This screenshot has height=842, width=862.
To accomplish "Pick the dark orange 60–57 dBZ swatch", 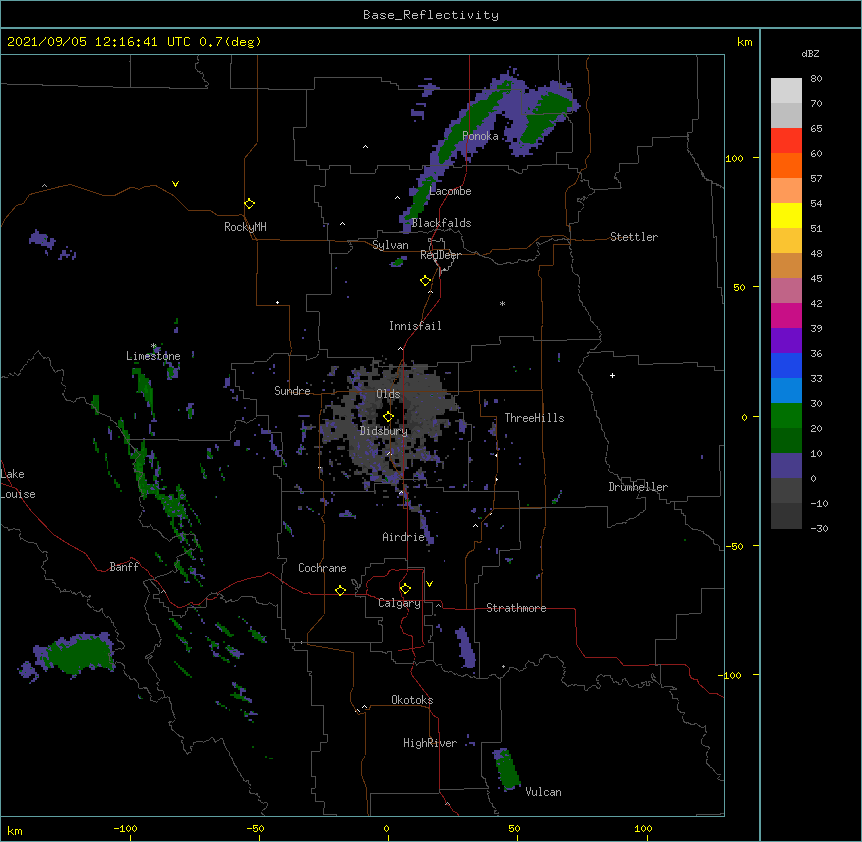I will (786, 165).
